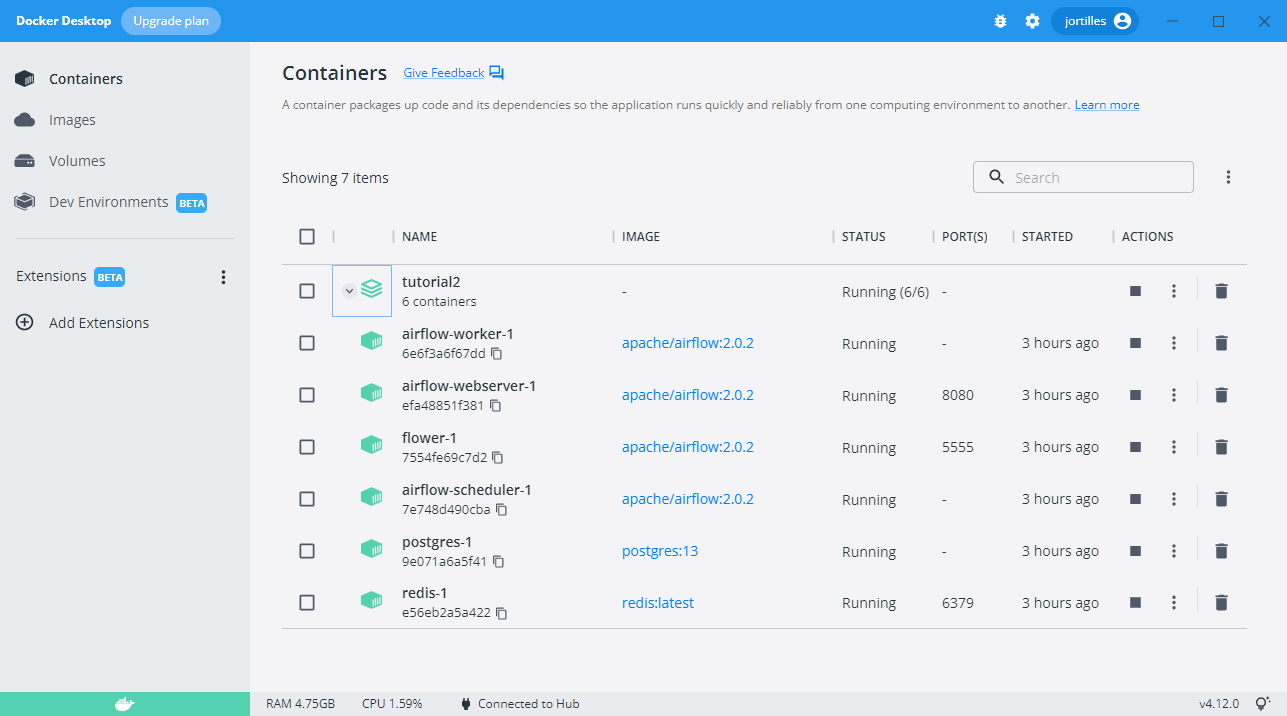
Task: Open more options for flower-1
Action: pos(1174,447)
